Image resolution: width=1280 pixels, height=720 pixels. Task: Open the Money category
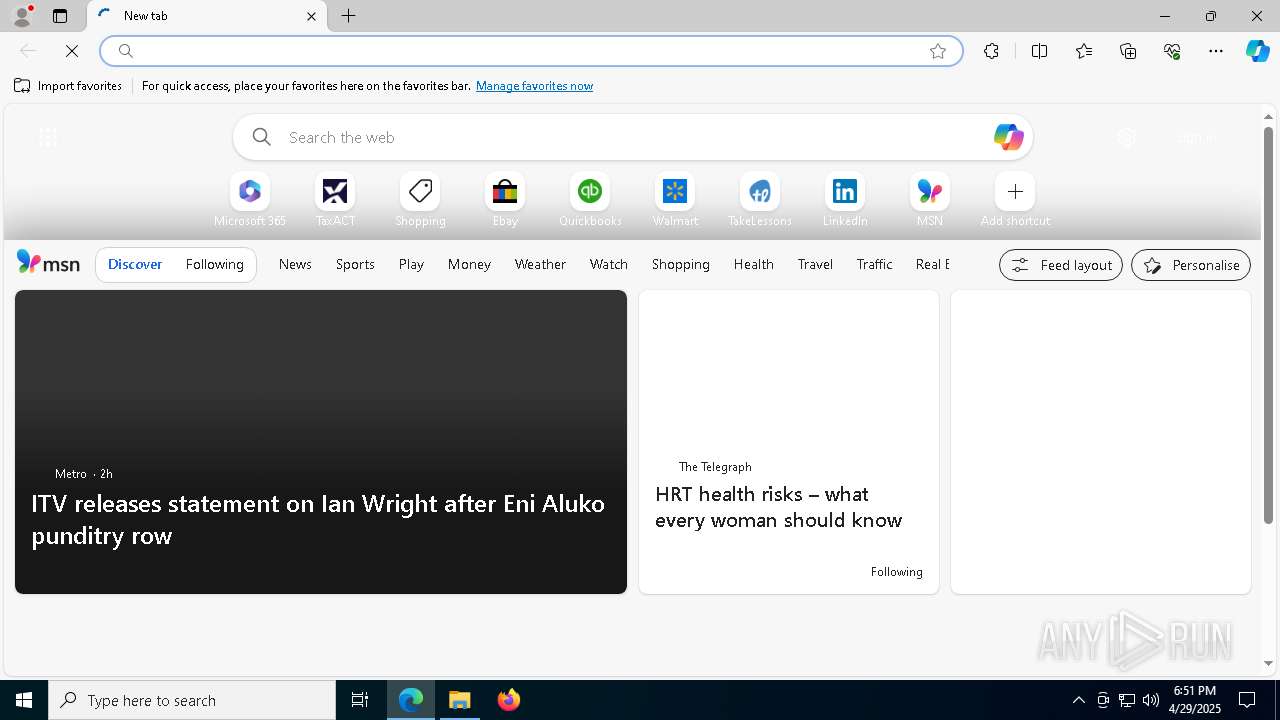[x=469, y=264]
